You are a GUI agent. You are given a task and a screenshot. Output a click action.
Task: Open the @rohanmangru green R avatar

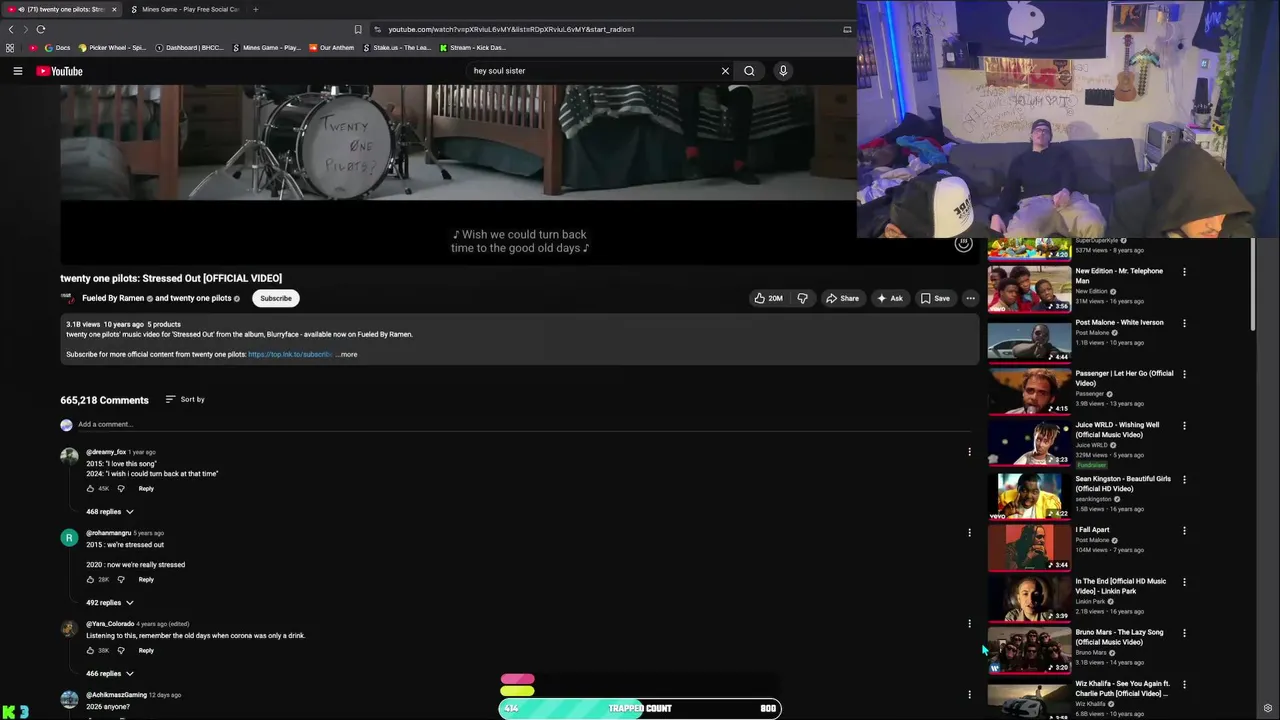pyautogui.click(x=69, y=538)
